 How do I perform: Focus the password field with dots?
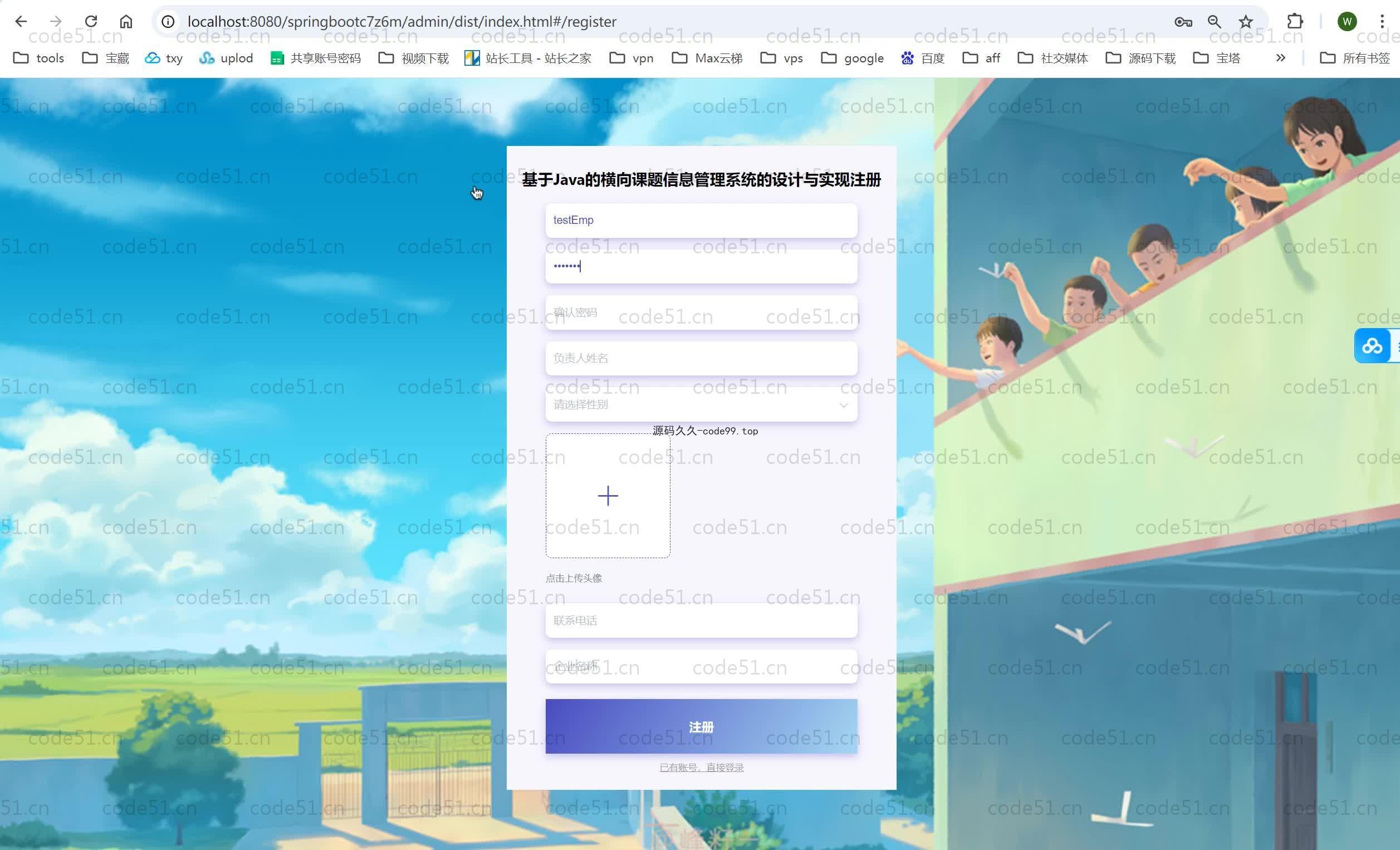(x=701, y=266)
